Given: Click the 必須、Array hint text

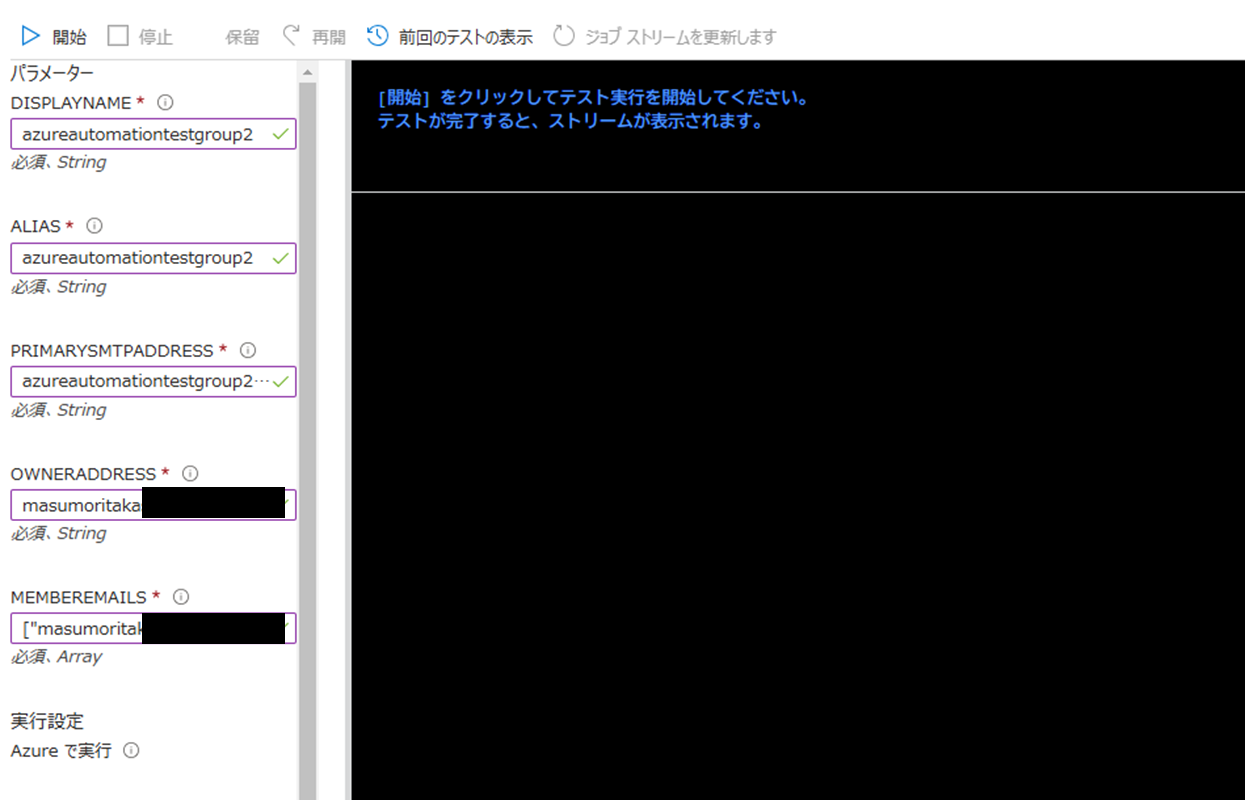Looking at the screenshot, I should [x=56, y=657].
